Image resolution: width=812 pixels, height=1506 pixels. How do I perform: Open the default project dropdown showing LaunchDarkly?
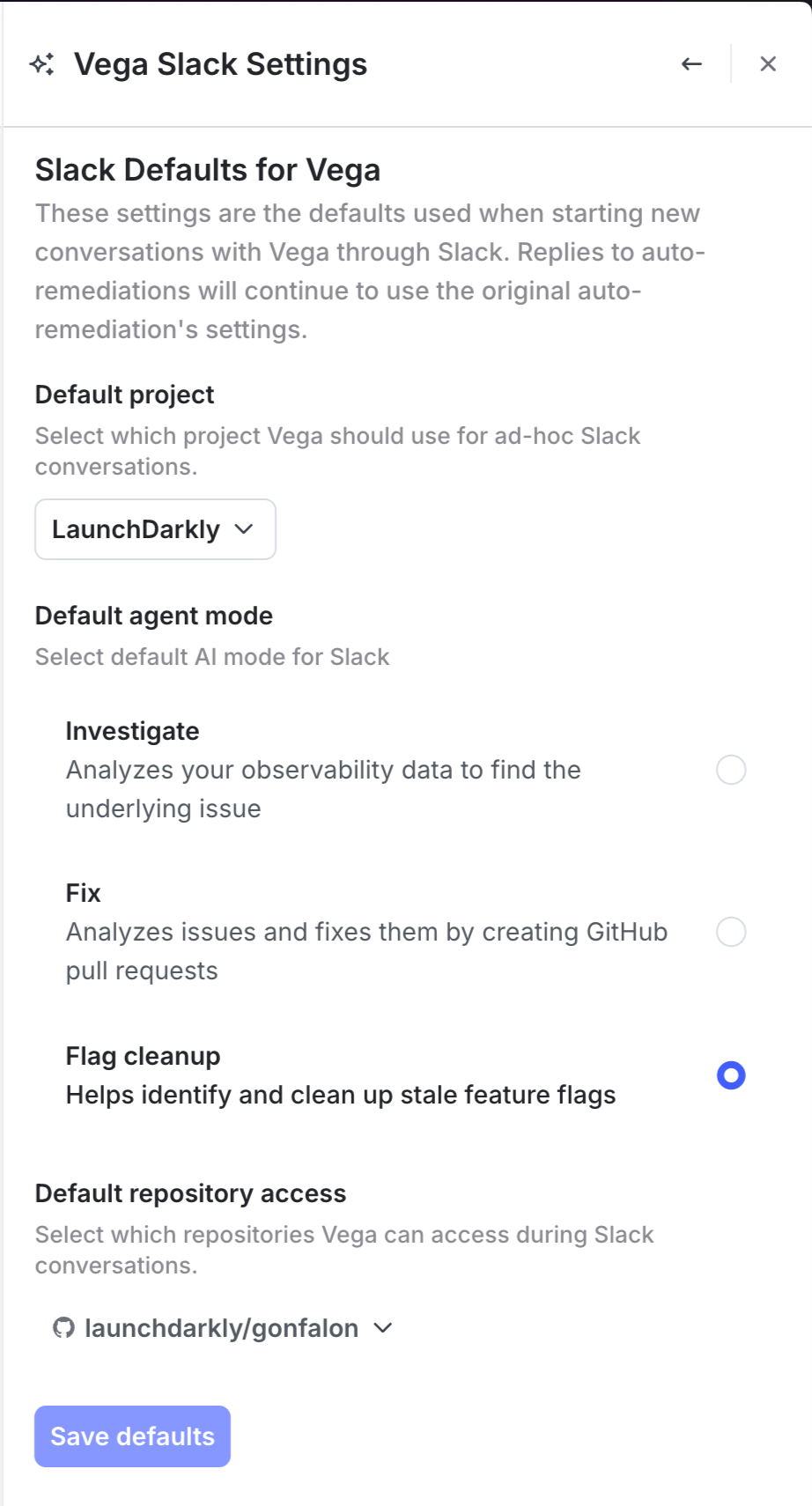[155, 529]
